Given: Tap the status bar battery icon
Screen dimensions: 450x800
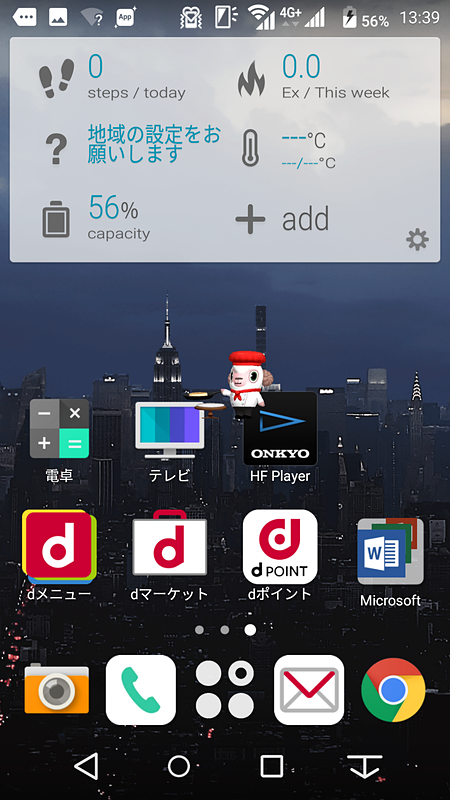Looking at the screenshot, I should [350, 18].
